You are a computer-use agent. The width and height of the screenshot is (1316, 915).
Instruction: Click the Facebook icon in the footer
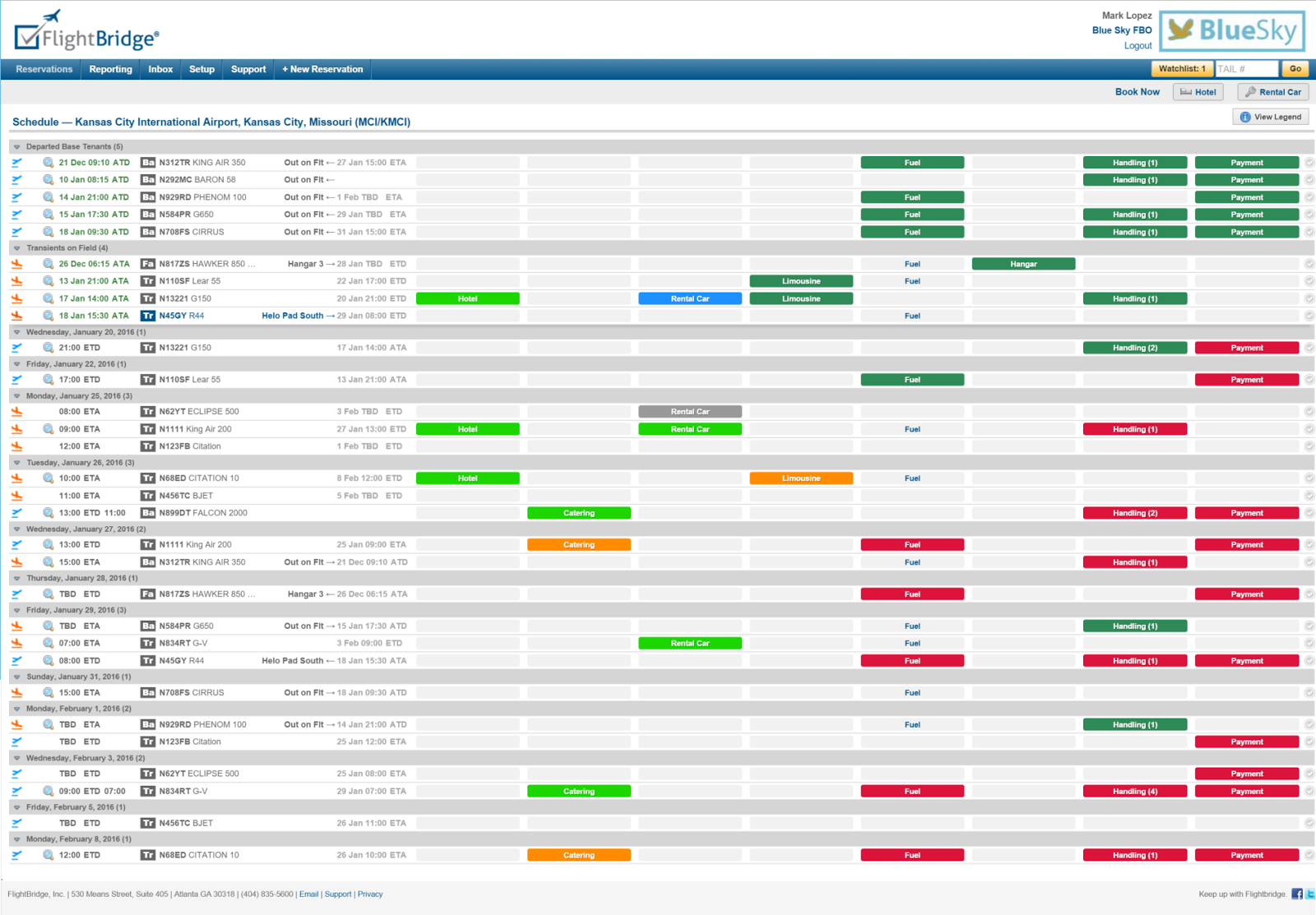1297,894
